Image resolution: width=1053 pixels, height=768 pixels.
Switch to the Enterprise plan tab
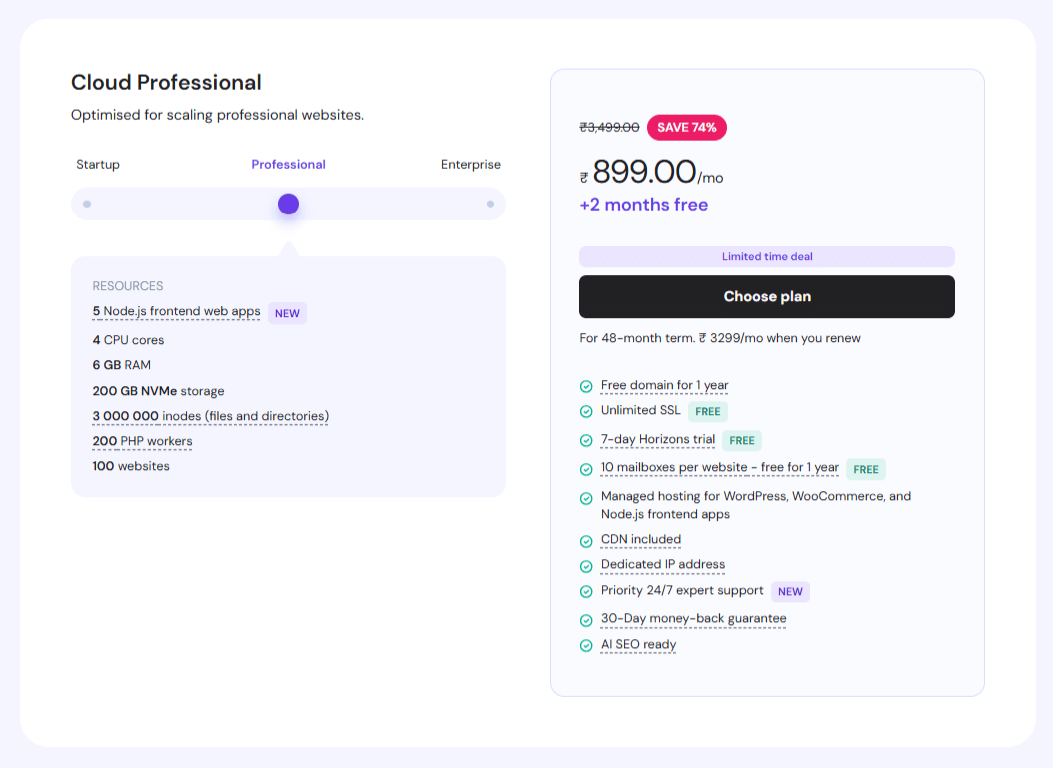(470, 164)
